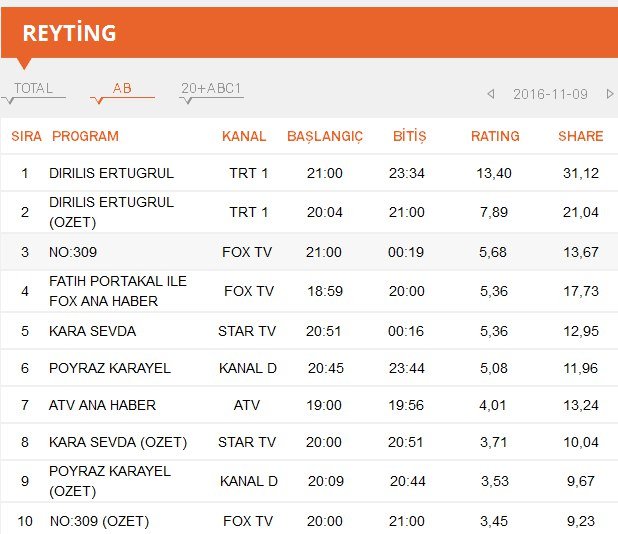
Task: Sort by the RATING column header
Action: 495,136
